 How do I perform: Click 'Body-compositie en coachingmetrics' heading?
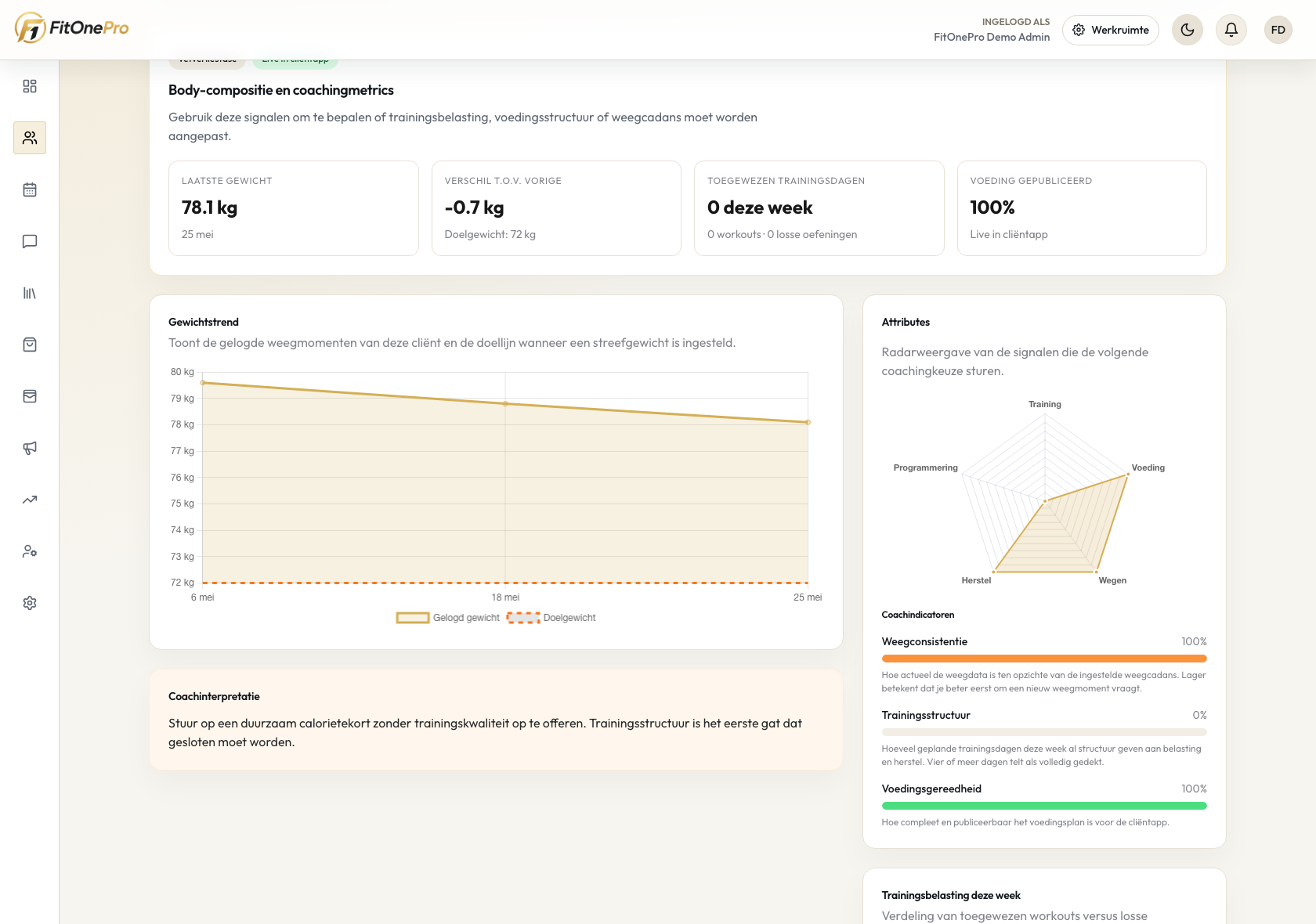[281, 90]
